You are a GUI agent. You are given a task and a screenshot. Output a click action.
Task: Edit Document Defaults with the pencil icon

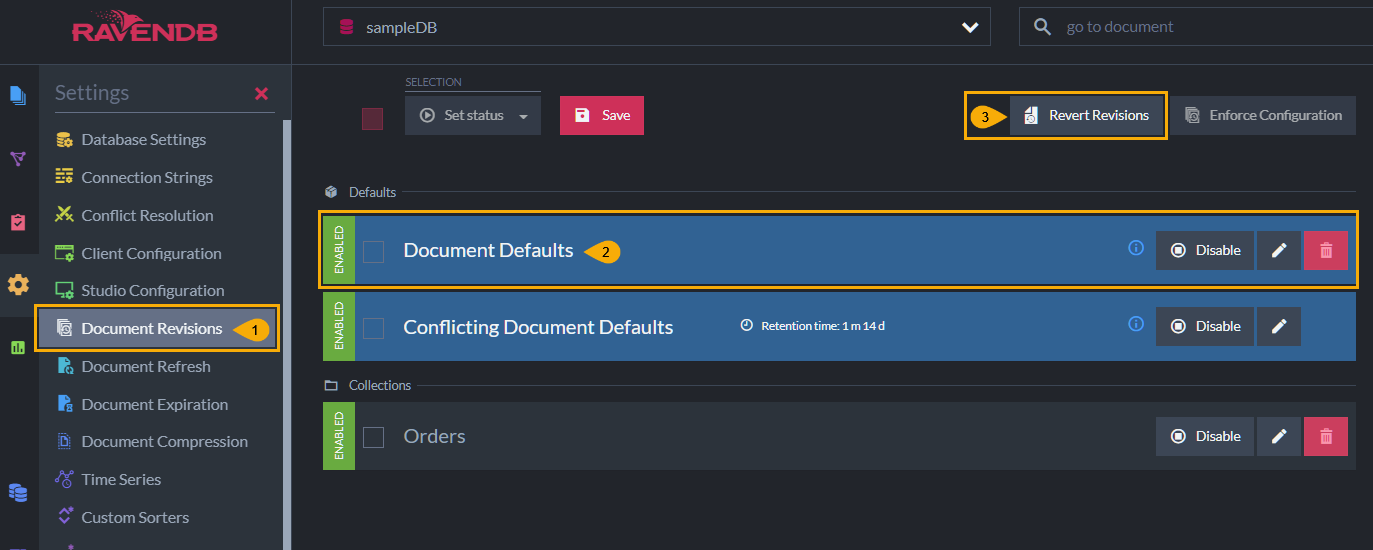tap(1278, 250)
